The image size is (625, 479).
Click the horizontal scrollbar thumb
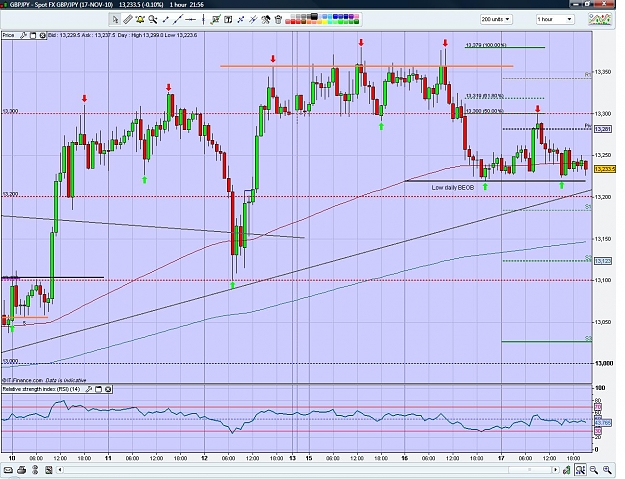(x=530, y=470)
